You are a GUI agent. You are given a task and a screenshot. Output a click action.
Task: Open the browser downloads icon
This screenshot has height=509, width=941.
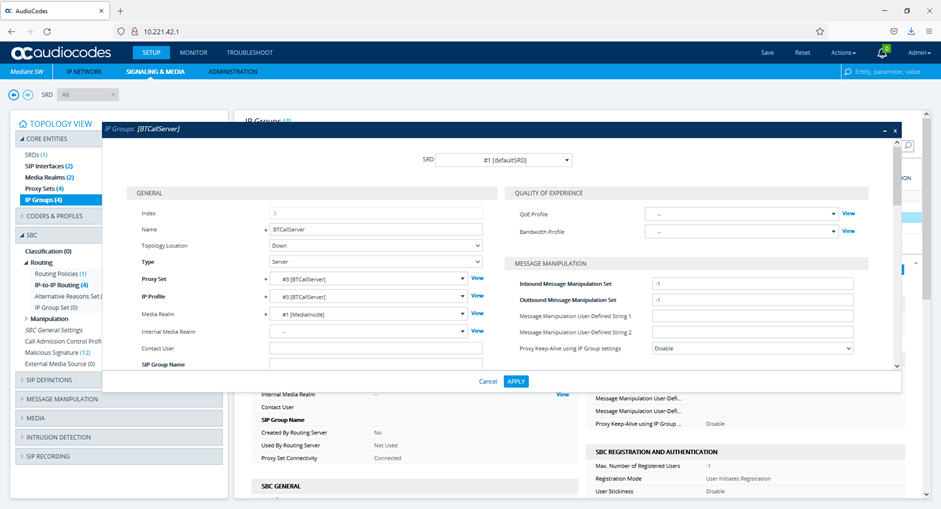click(911, 32)
